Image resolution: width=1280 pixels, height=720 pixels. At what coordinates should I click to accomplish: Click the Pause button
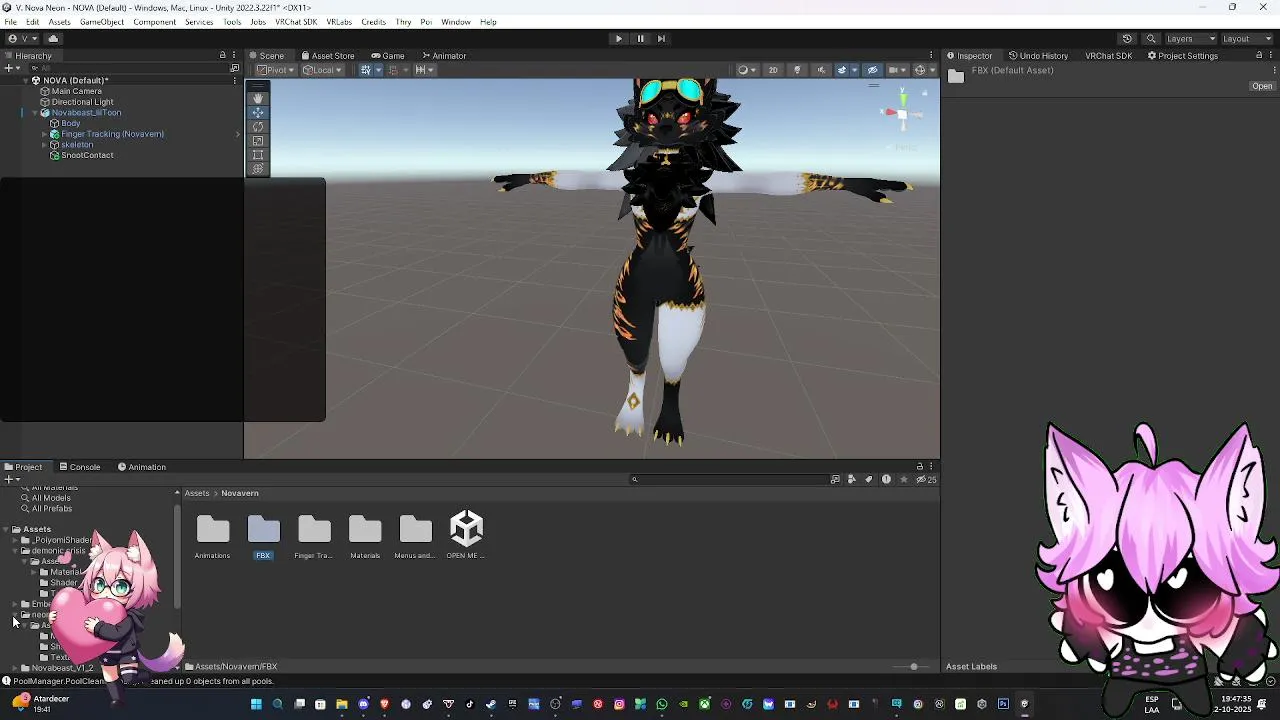[x=640, y=39]
